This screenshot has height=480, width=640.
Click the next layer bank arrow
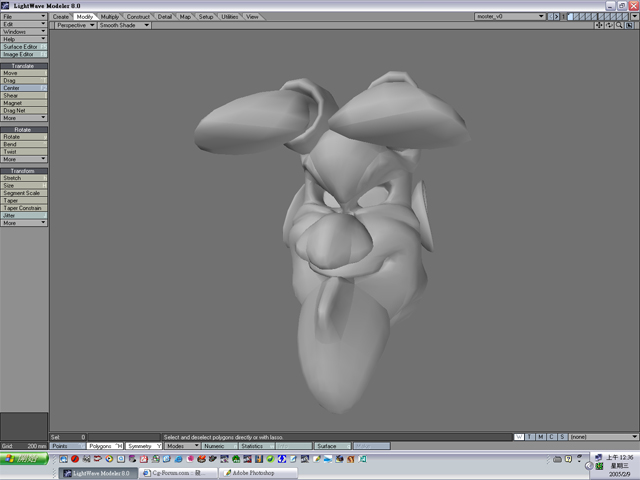coord(556,17)
